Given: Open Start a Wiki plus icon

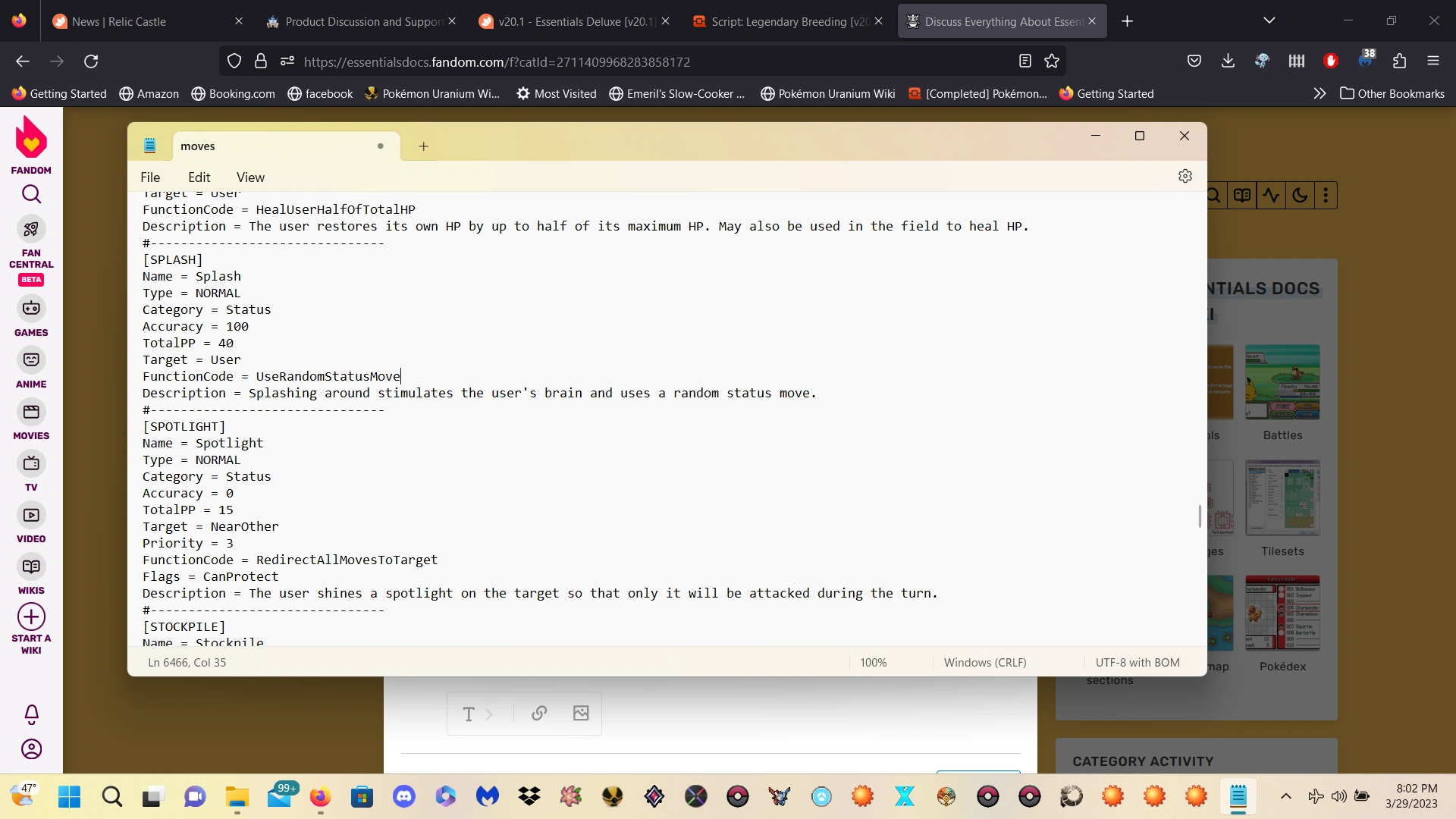Looking at the screenshot, I should point(31,617).
